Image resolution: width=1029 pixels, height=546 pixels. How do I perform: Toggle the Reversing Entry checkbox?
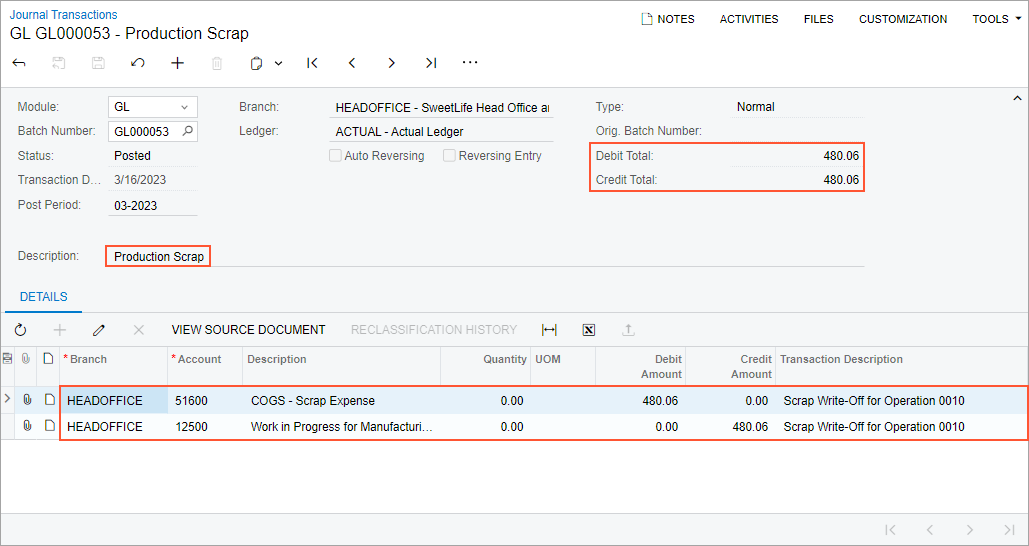tap(450, 156)
